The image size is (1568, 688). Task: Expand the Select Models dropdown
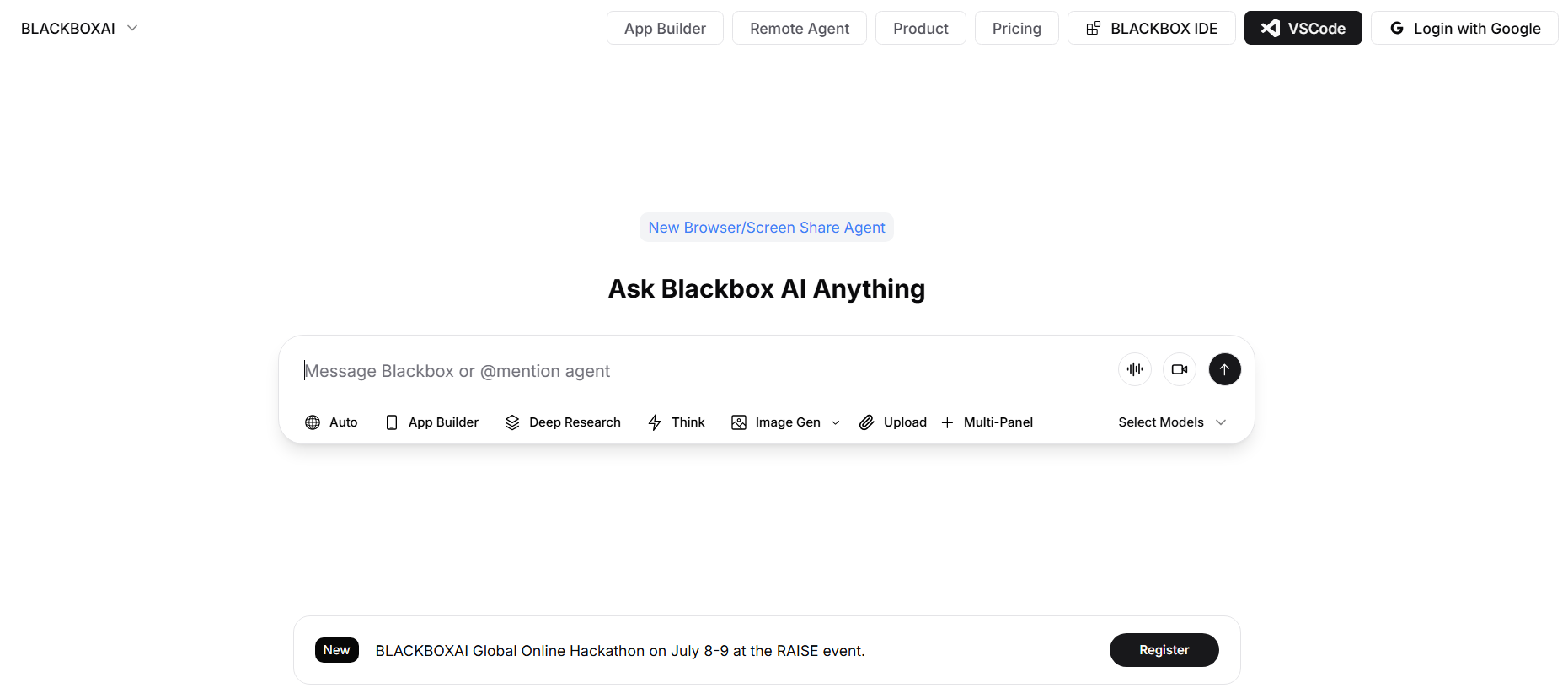pos(1171,422)
